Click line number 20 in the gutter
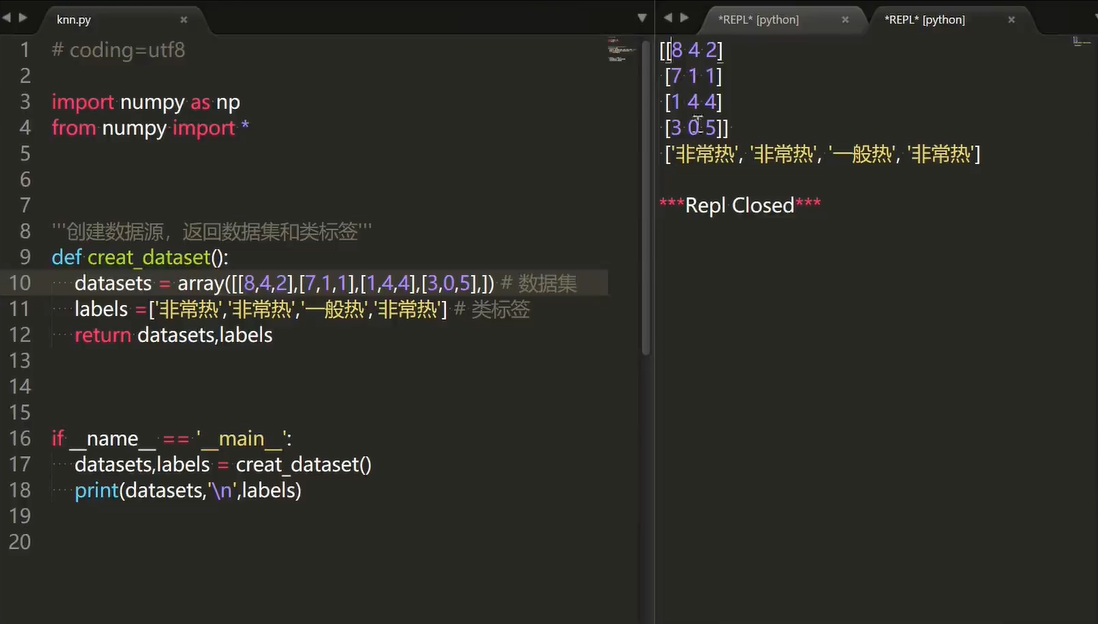The width and height of the screenshot is (1098, 624). [x=20, y=542]
